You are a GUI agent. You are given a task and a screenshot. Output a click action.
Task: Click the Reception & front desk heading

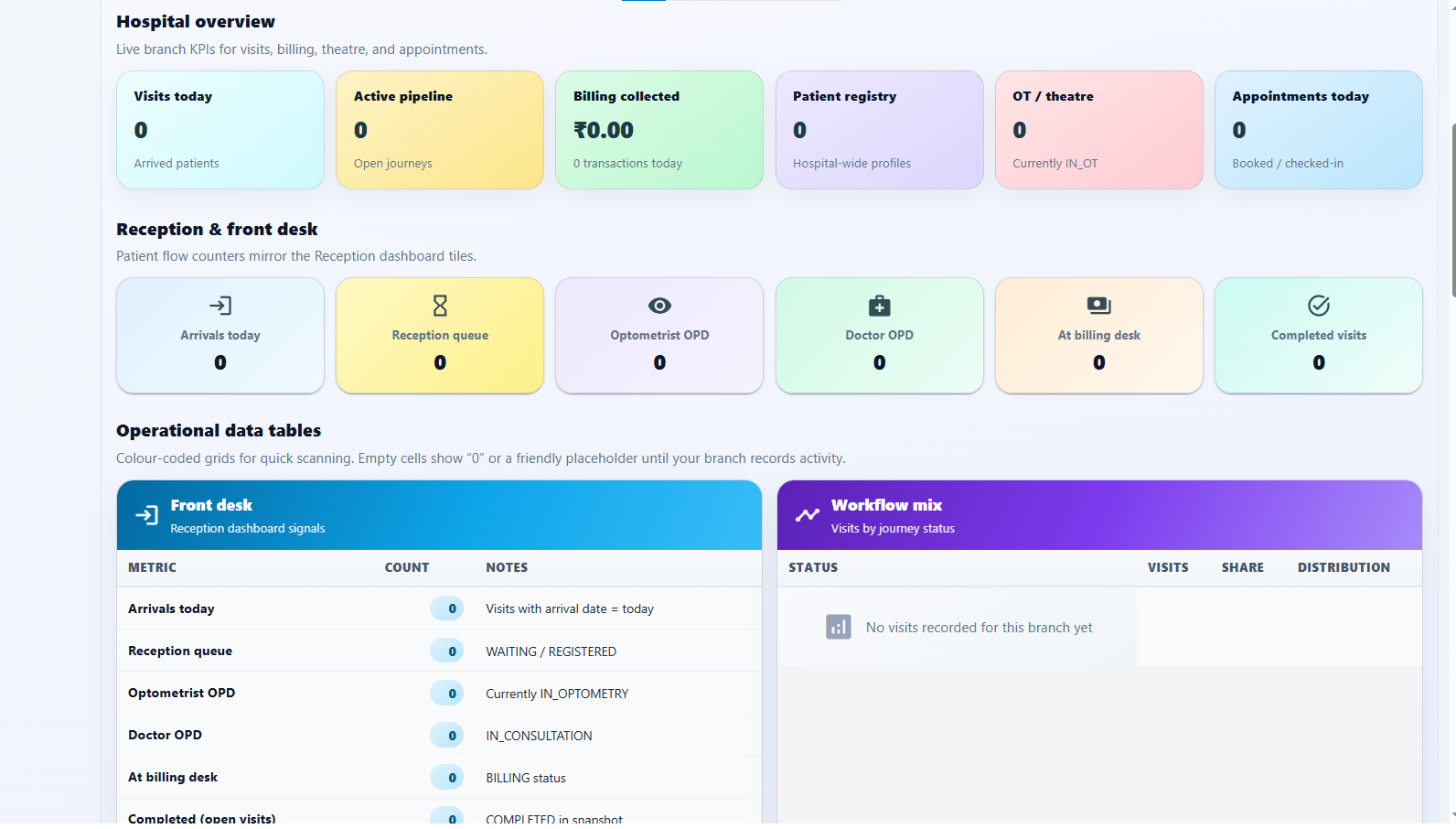[x=217, y=230]
